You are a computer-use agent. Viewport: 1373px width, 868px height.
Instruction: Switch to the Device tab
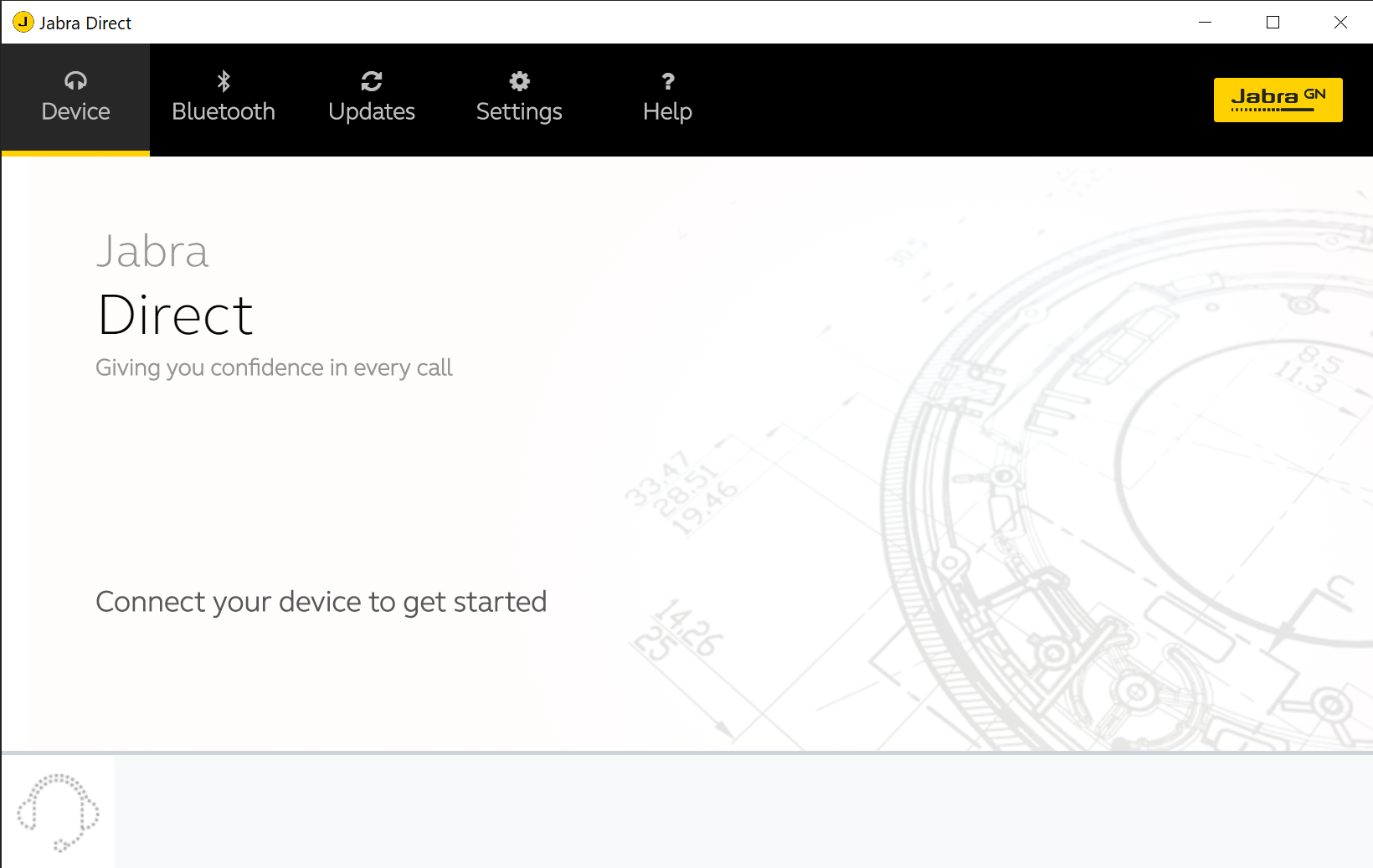(x=75, y=110)
